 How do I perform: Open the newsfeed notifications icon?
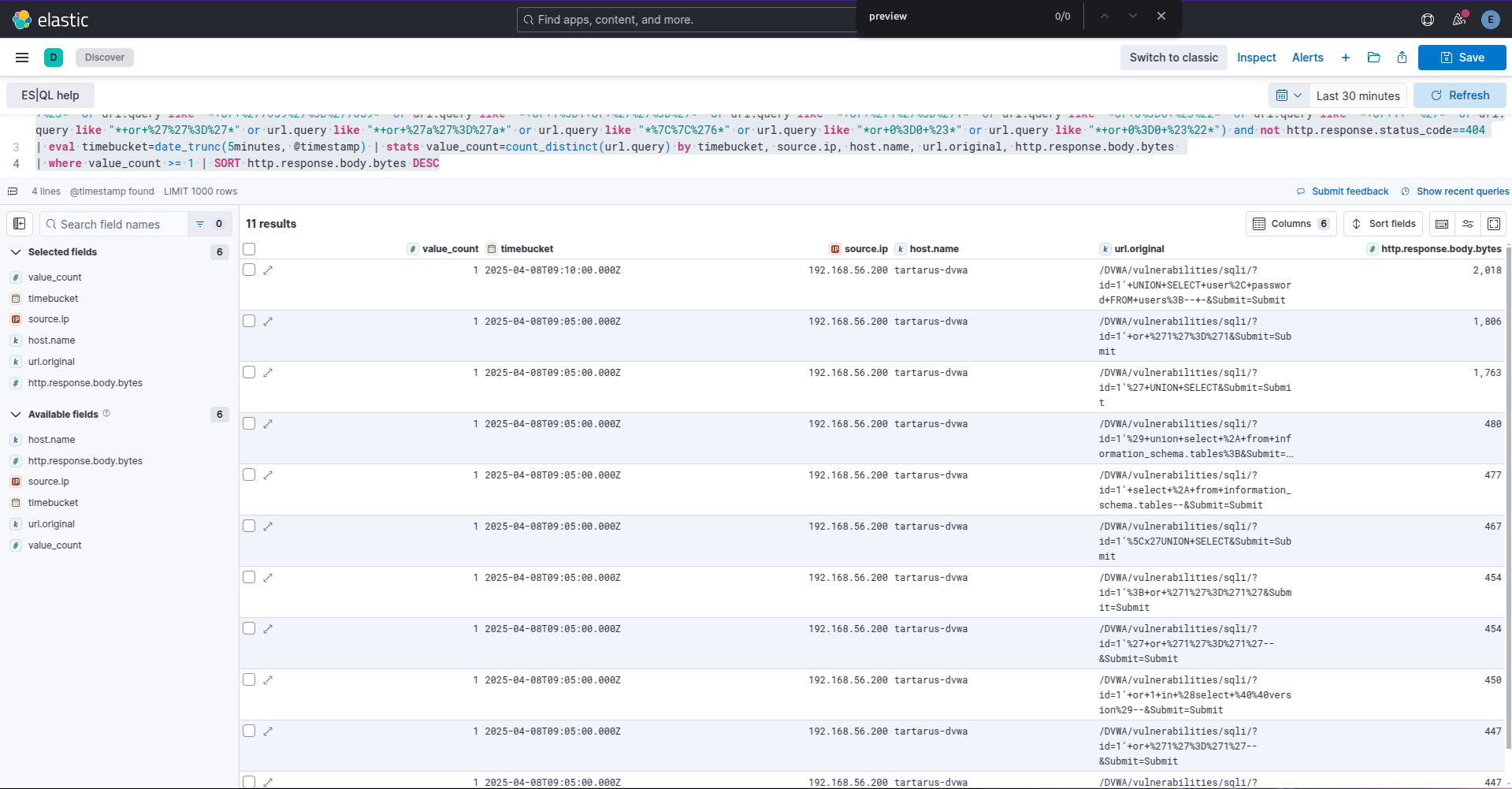tap(1458, 20)
